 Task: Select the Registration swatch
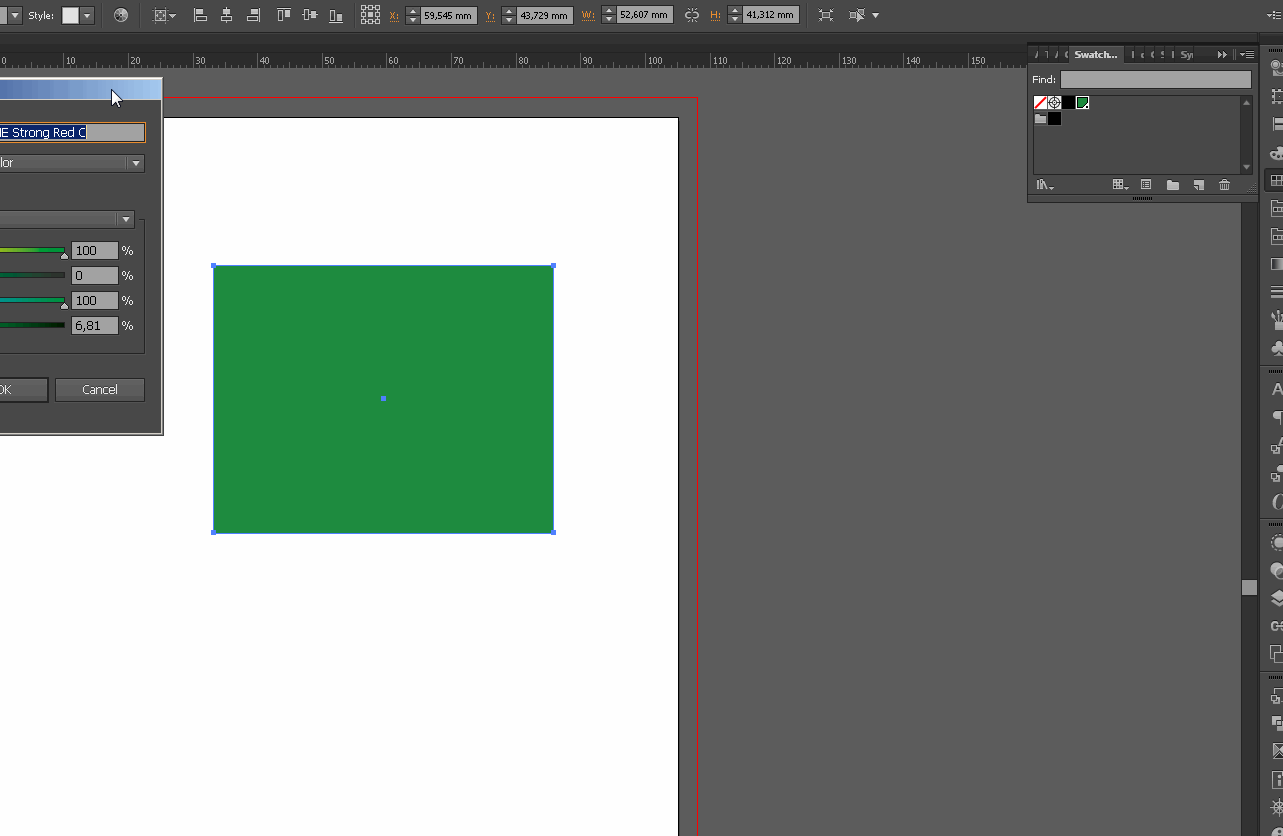coord(1054,103)
